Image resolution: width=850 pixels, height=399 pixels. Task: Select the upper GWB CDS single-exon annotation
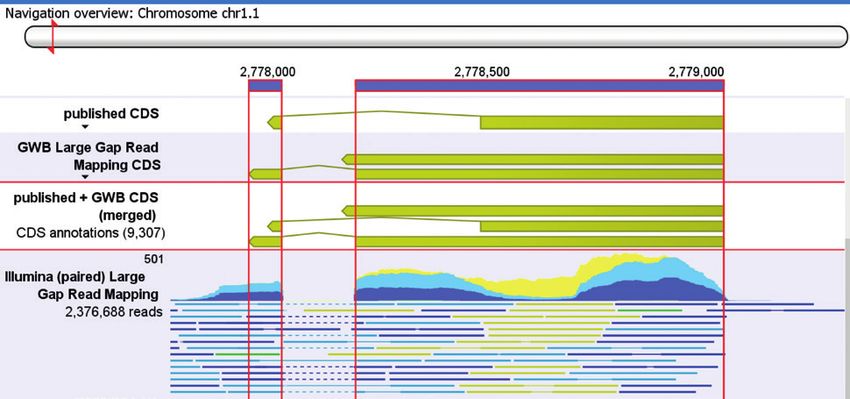coord(533,159)
